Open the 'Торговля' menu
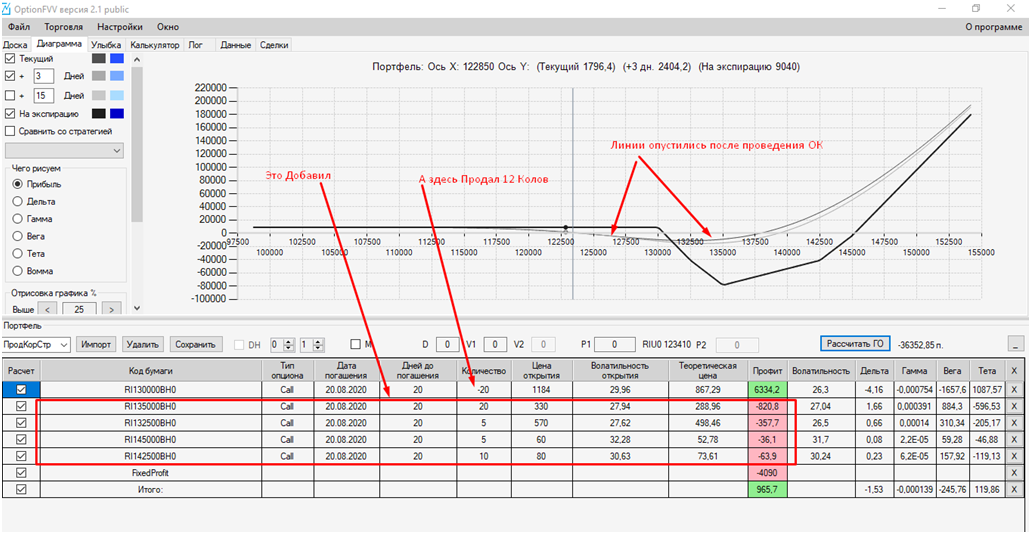The width and height of the screenshot is (1031, 534). click(63, 27)
